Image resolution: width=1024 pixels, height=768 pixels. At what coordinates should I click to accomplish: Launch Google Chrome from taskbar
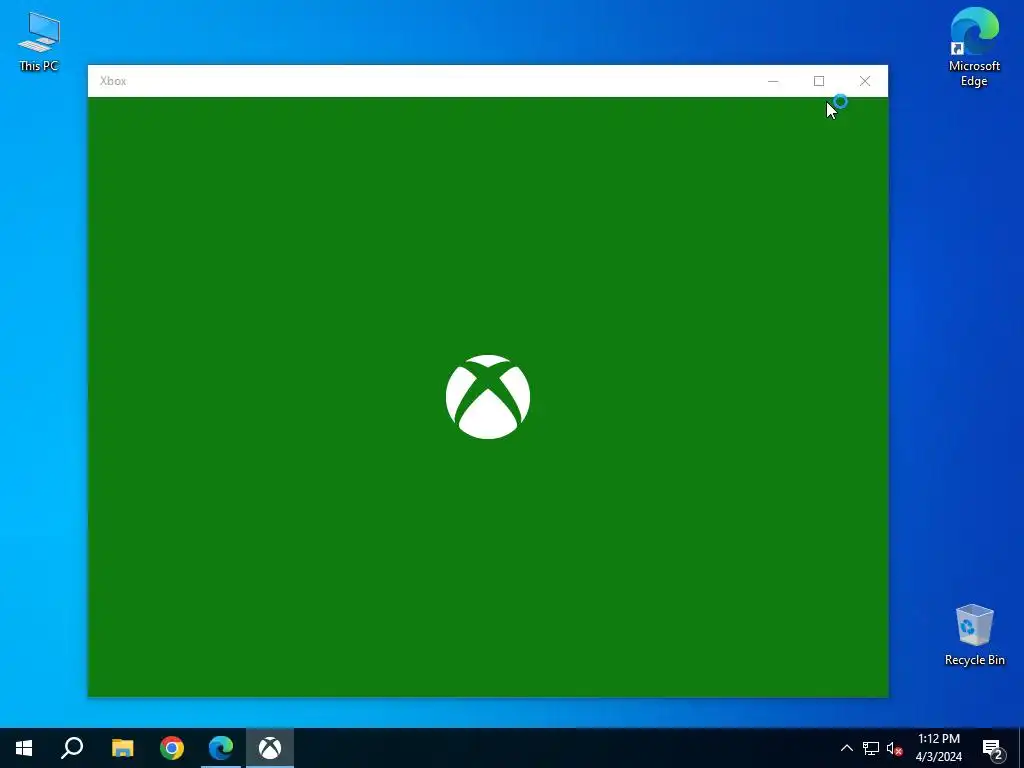172,748
